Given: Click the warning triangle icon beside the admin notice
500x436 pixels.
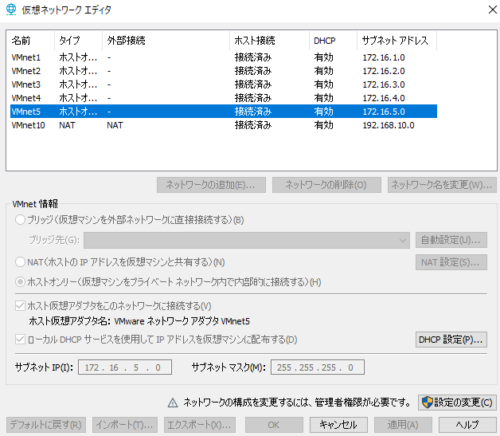Looking at the screenshot, I should [x=173, y=403].
